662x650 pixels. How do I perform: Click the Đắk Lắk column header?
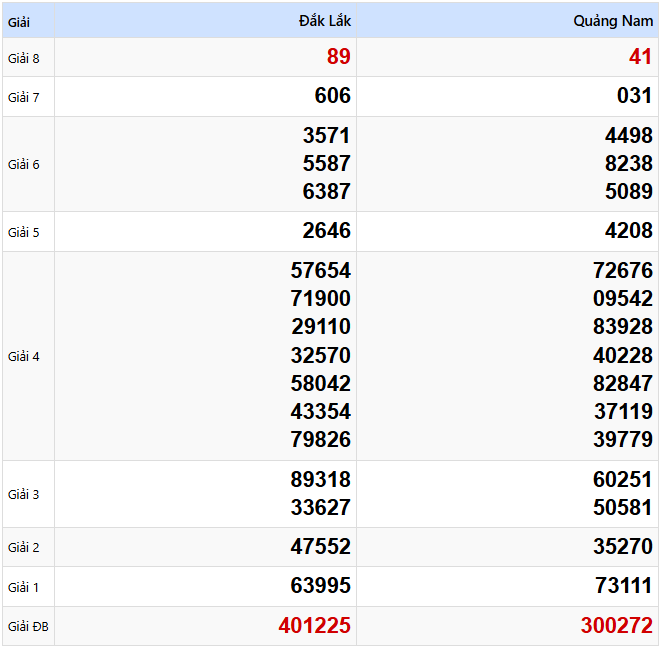[x=324, y=21]
